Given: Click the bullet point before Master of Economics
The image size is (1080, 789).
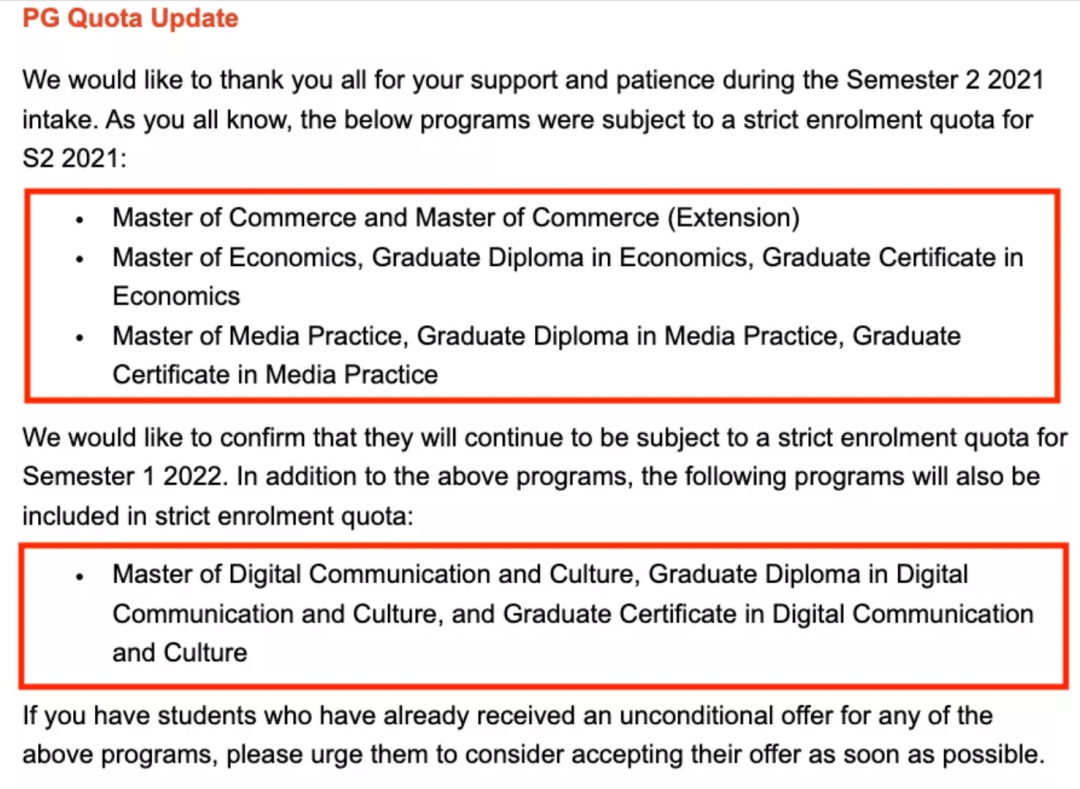Looking at the screenshot, I should click(x=80, y=260).
